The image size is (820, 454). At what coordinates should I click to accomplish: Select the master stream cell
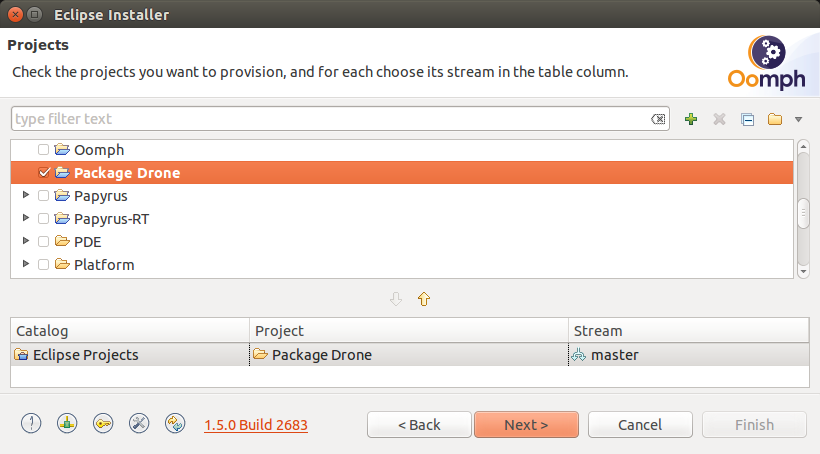688,355
